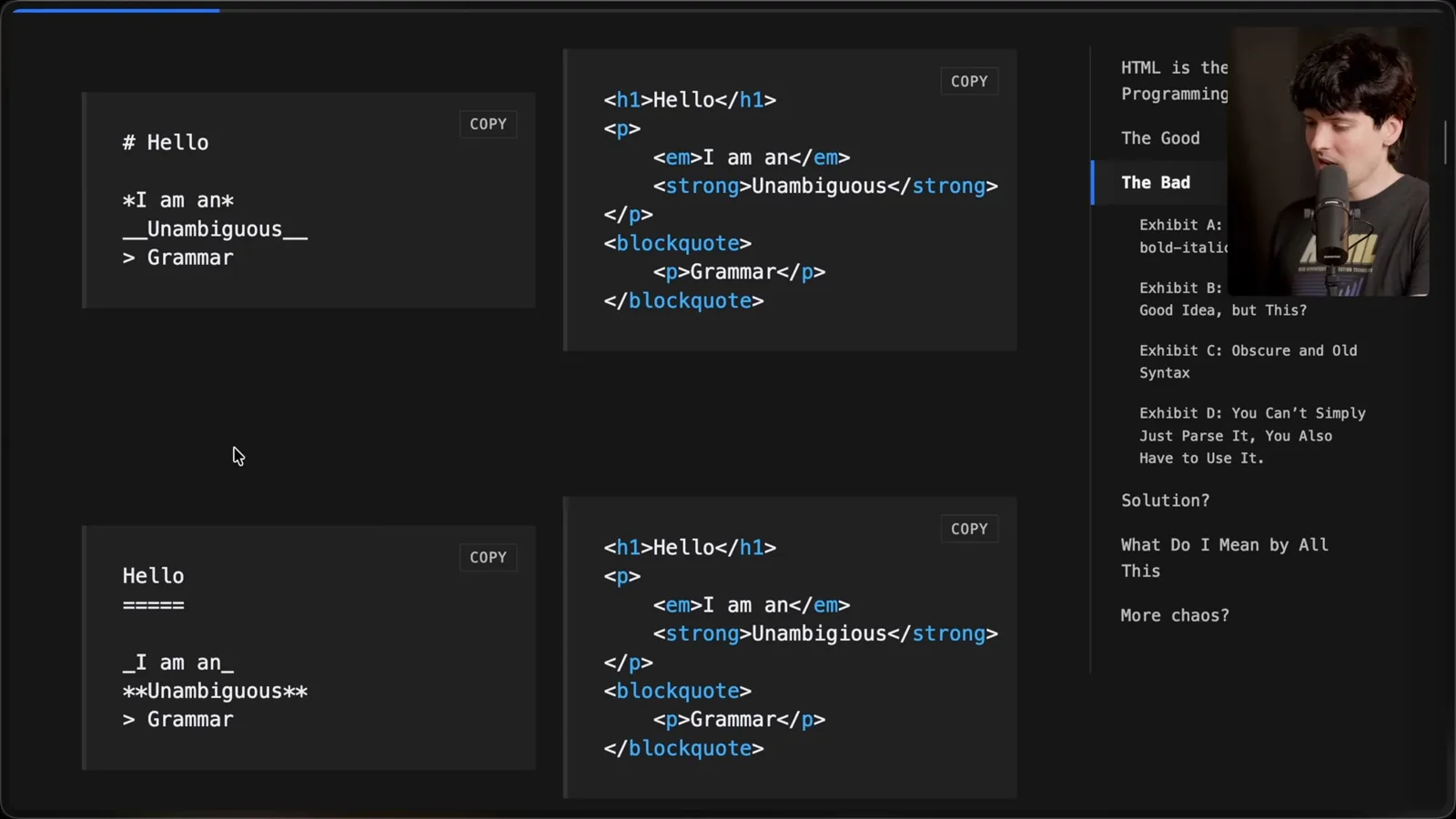Copy the '# Hello' markdown code block
The height and width of the screenshot is (819, 1456).
click(488, 124)
